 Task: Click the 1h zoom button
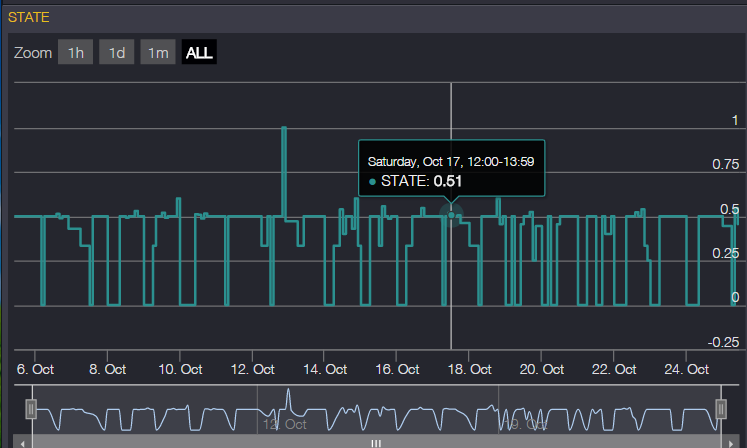[75, 53]
